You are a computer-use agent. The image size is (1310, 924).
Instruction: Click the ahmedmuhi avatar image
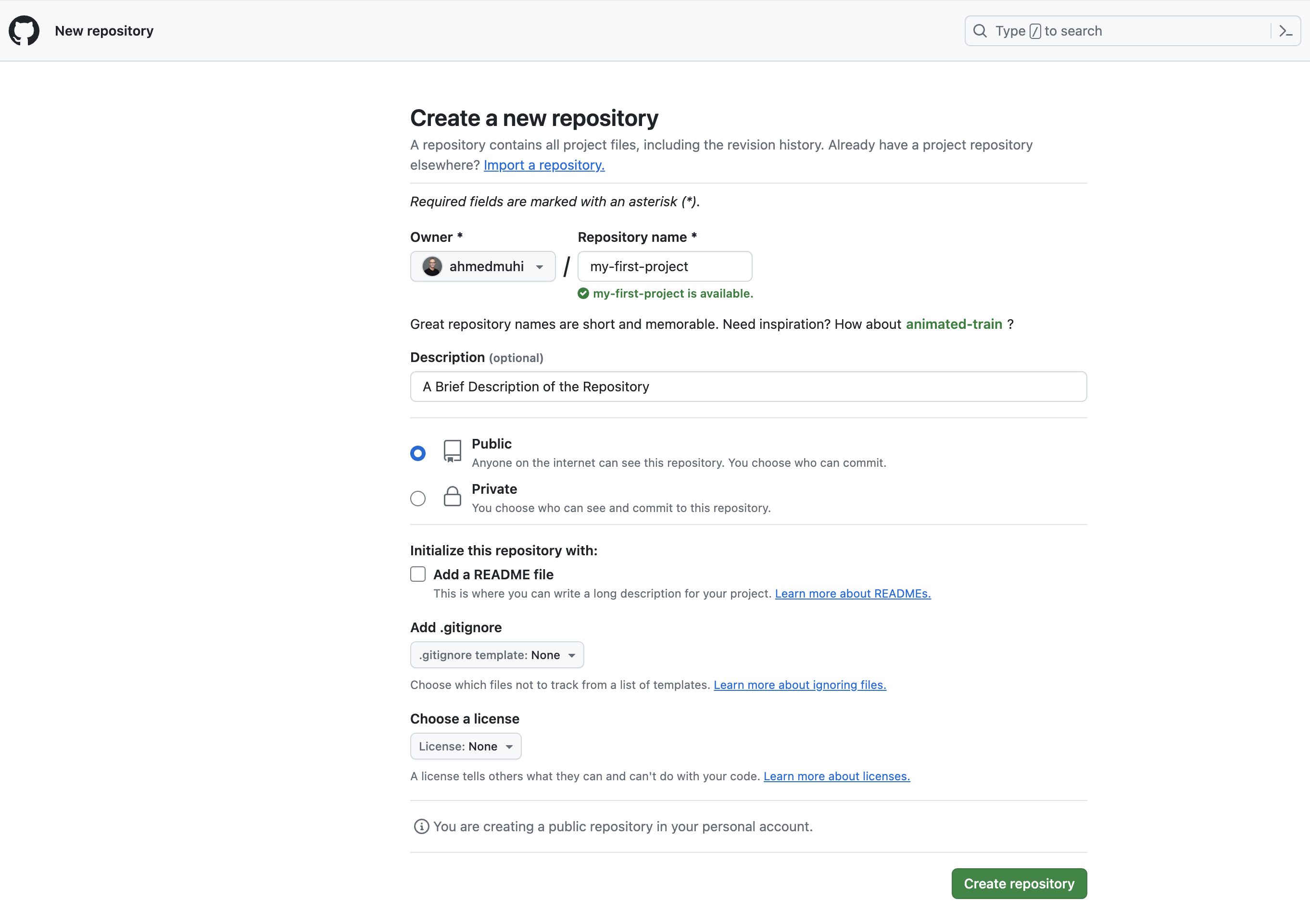(x=432, y=266)
